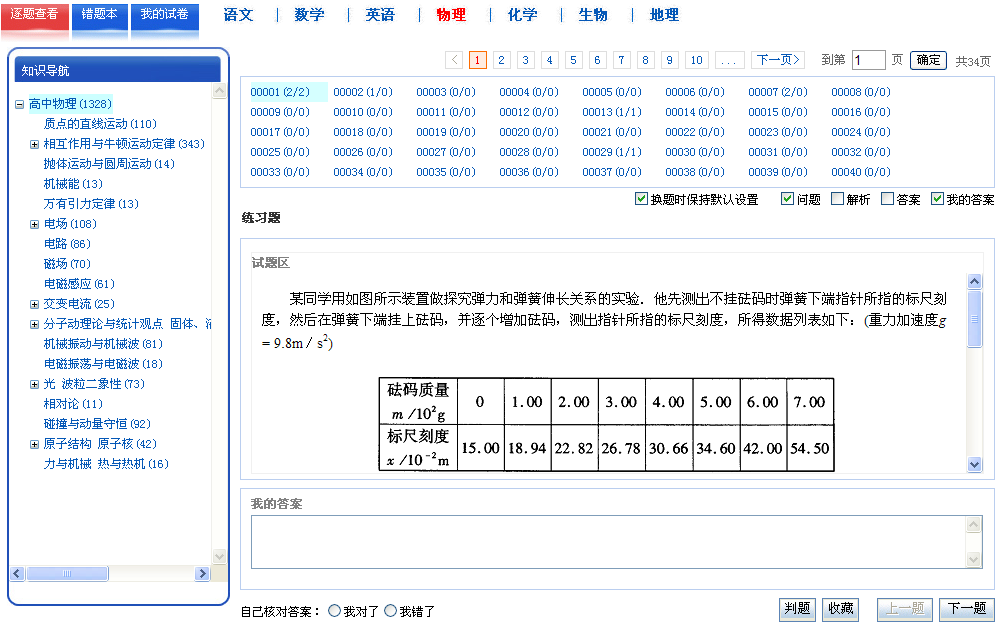This screenshot has width=995, height=623.
Task: Click up arrow in question area scrollbar
Action: (x=975, y=281)
